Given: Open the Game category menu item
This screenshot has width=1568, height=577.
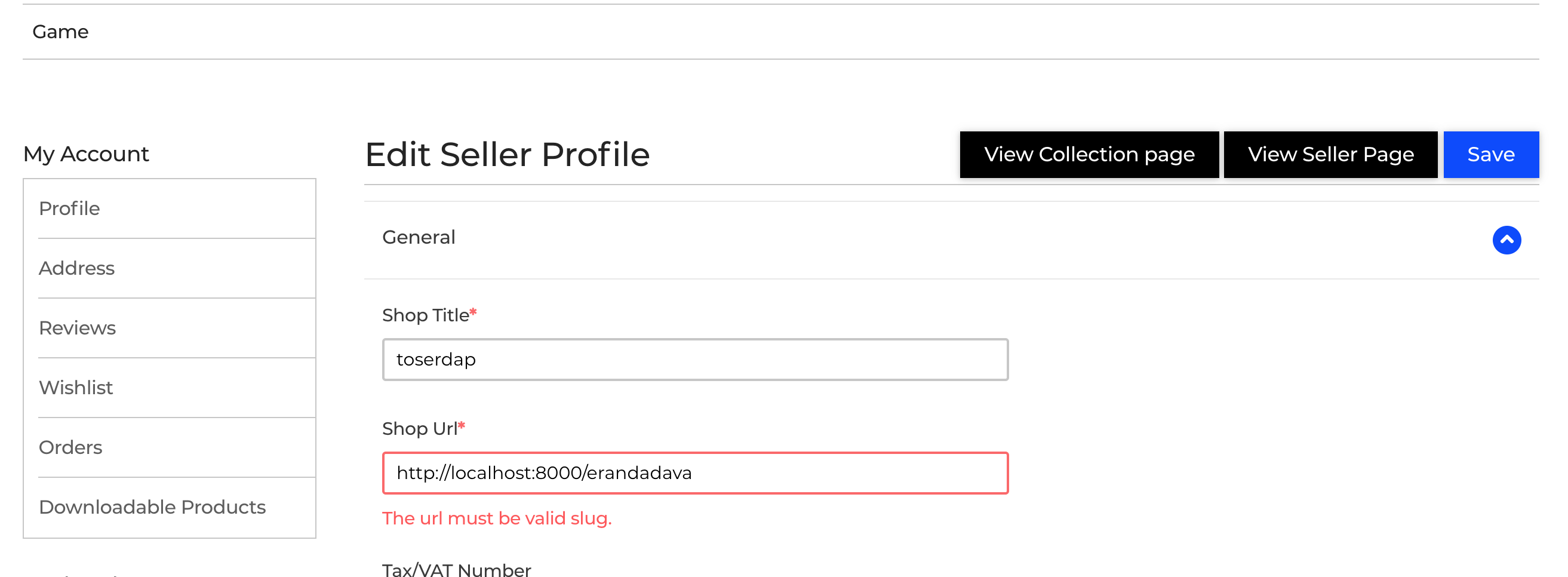Looking at the screenshot, I should (x=60, y=32).
